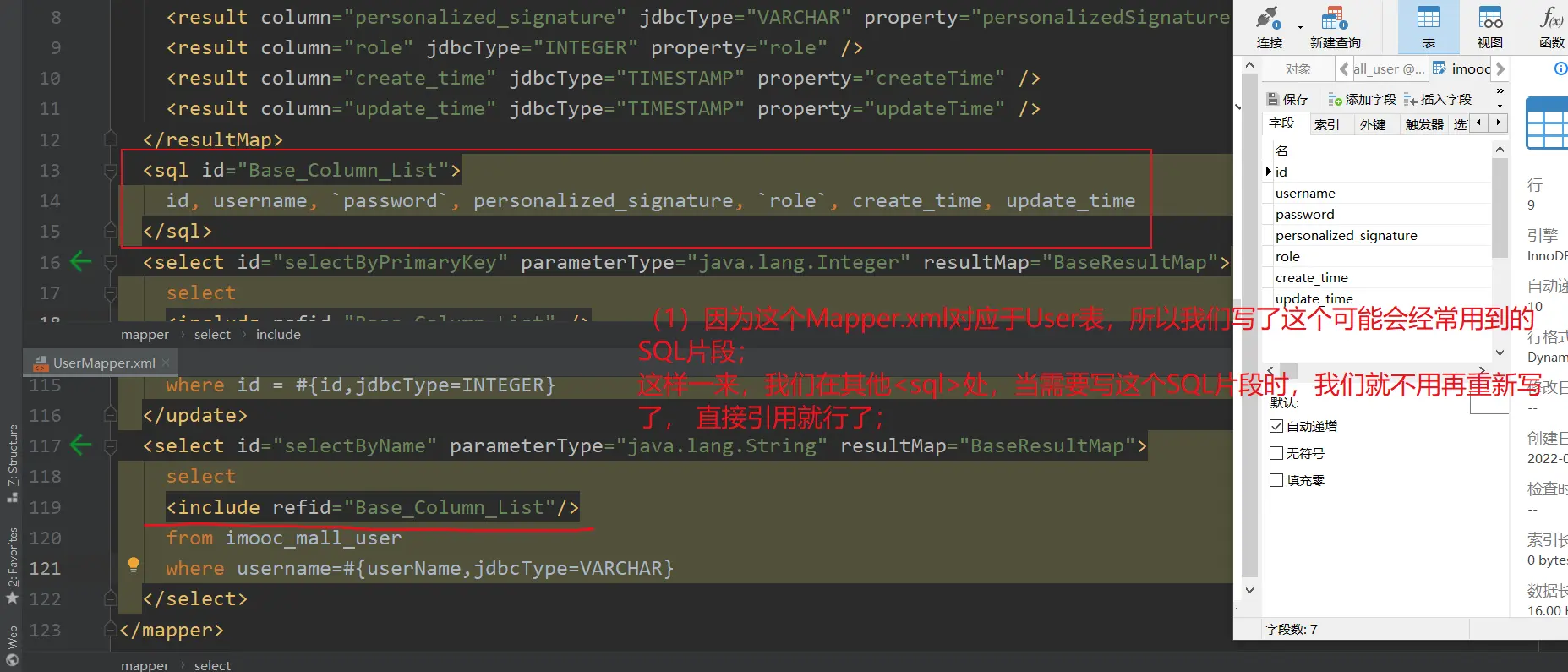The width and height of the screenshot is (1568, 672).
Task: Click the 'select' breadcrumb in the upper editor
Action: (212, 334)
